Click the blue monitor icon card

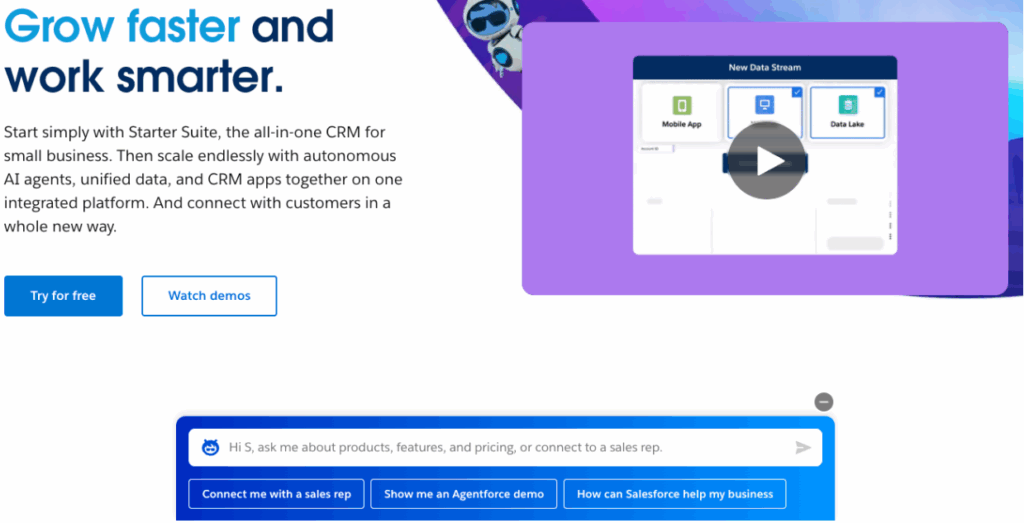[765, 104]
